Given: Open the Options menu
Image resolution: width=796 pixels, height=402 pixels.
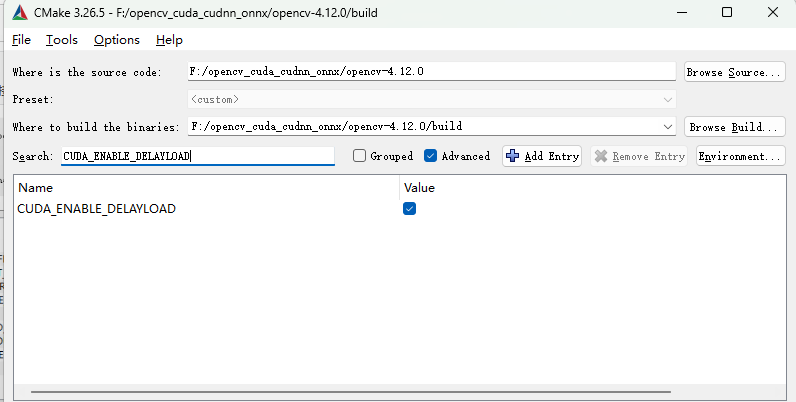Looking at the screenshot, I should pos(116,40).
